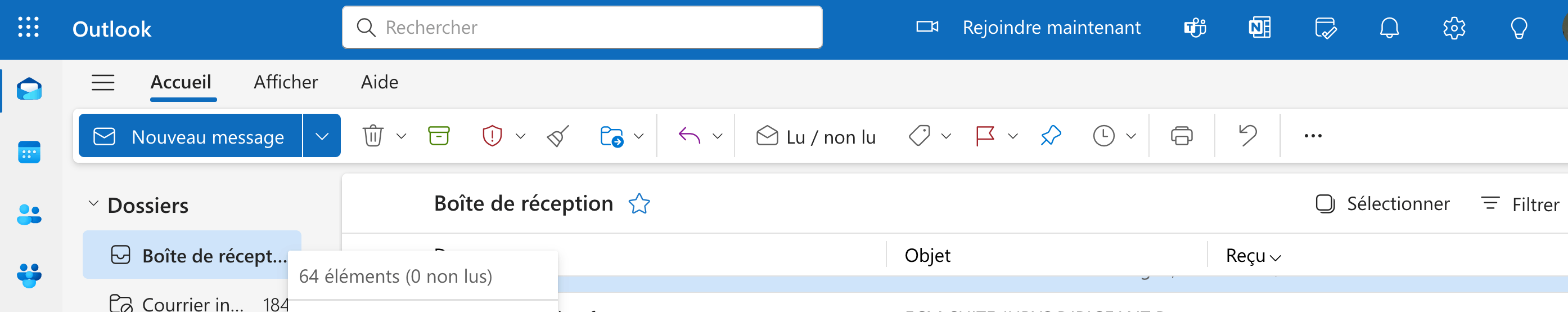Switch to the Afficher tab
The height and width of the screenshot is (312, 1568).
[286, 82]
